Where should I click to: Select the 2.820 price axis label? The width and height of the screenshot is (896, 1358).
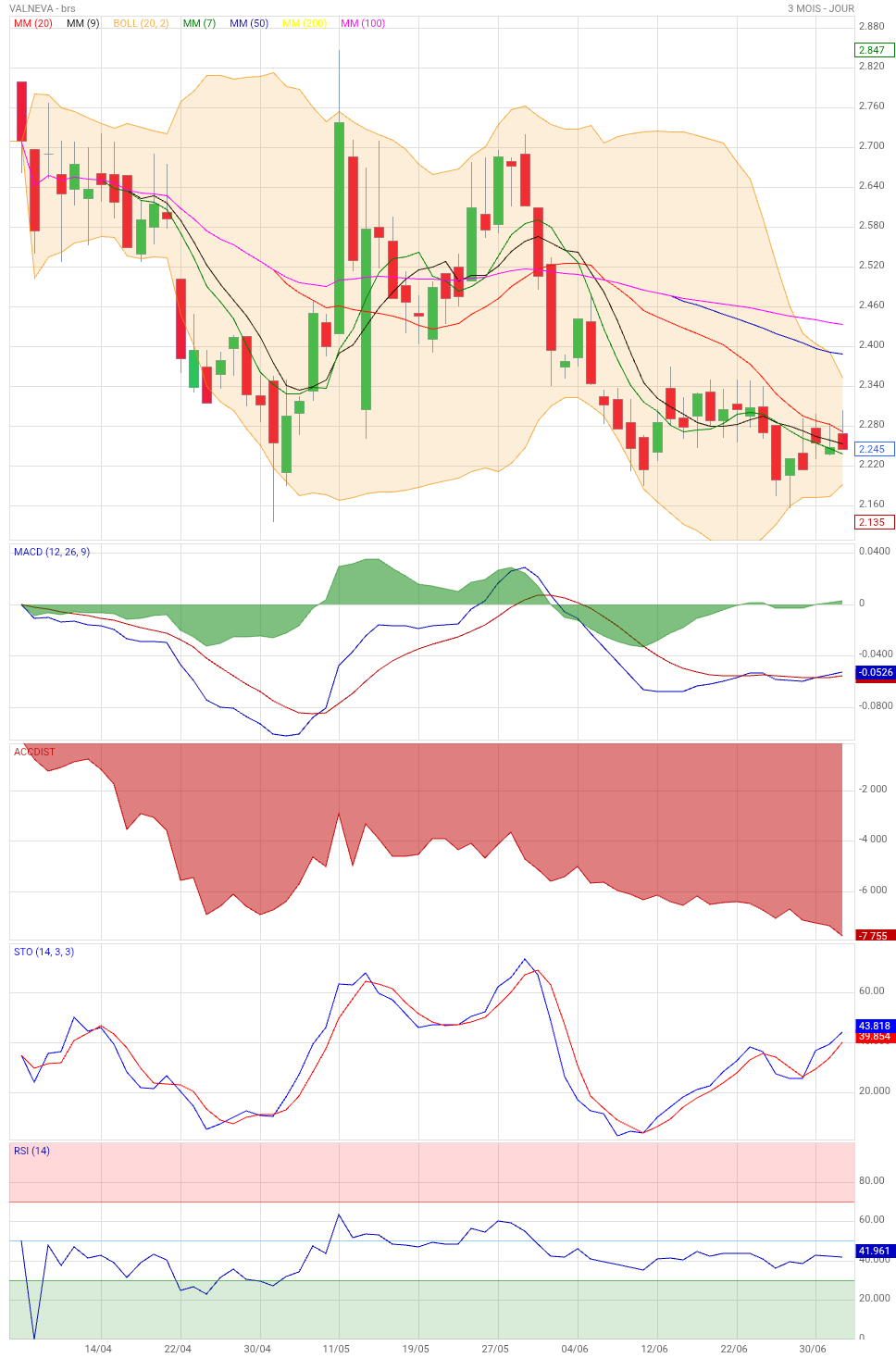(x=872, y=67)
